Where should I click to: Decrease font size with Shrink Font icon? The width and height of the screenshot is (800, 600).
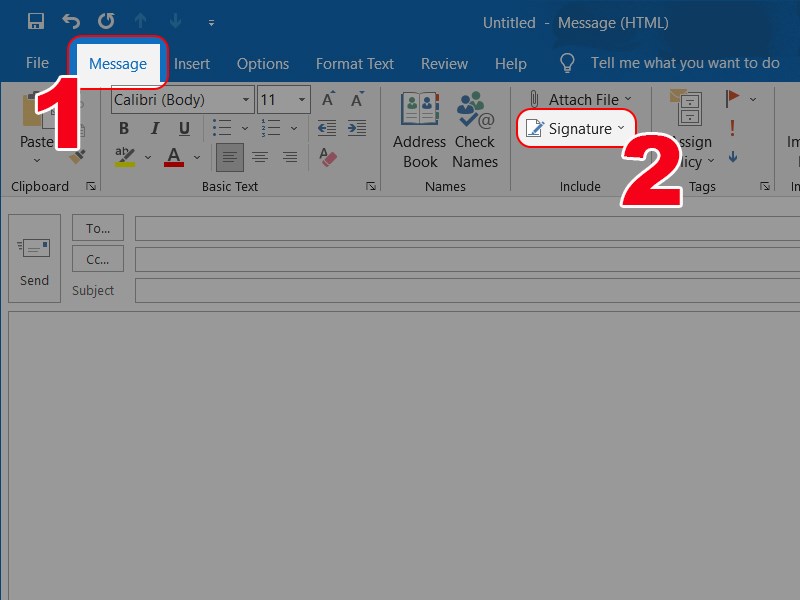coord(357,99)
